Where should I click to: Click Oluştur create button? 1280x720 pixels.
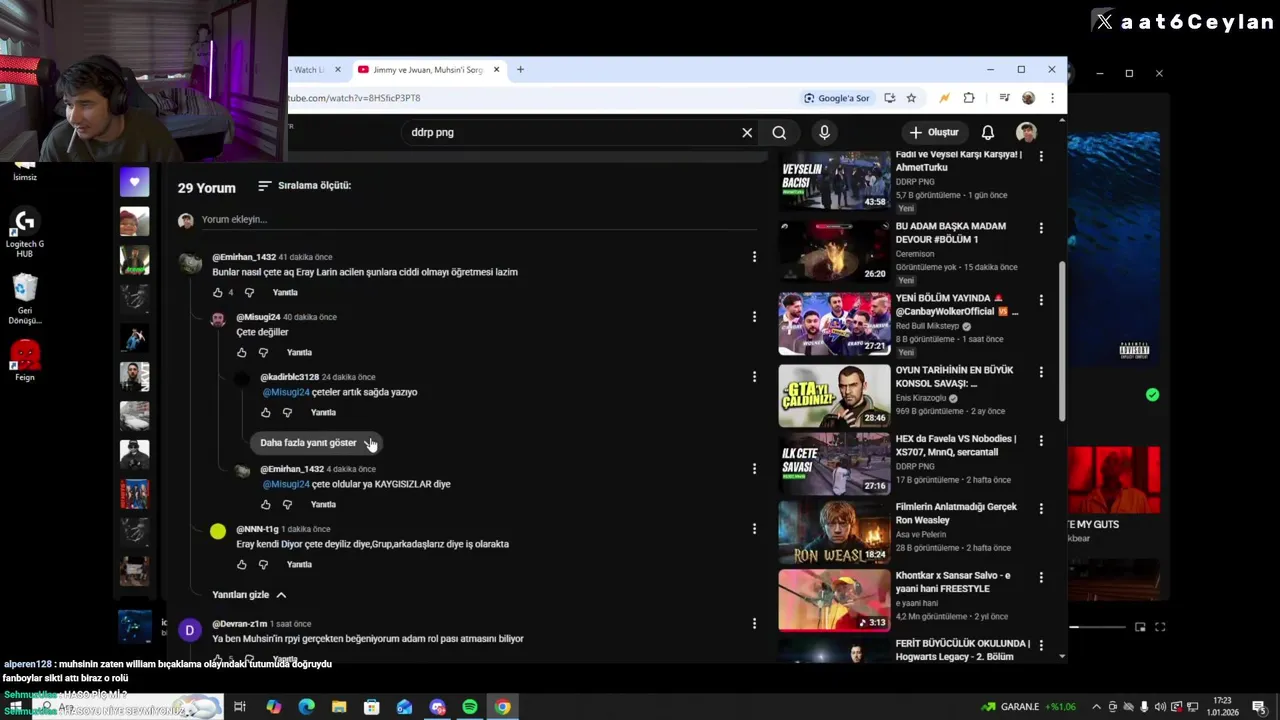tap(934, 132)
